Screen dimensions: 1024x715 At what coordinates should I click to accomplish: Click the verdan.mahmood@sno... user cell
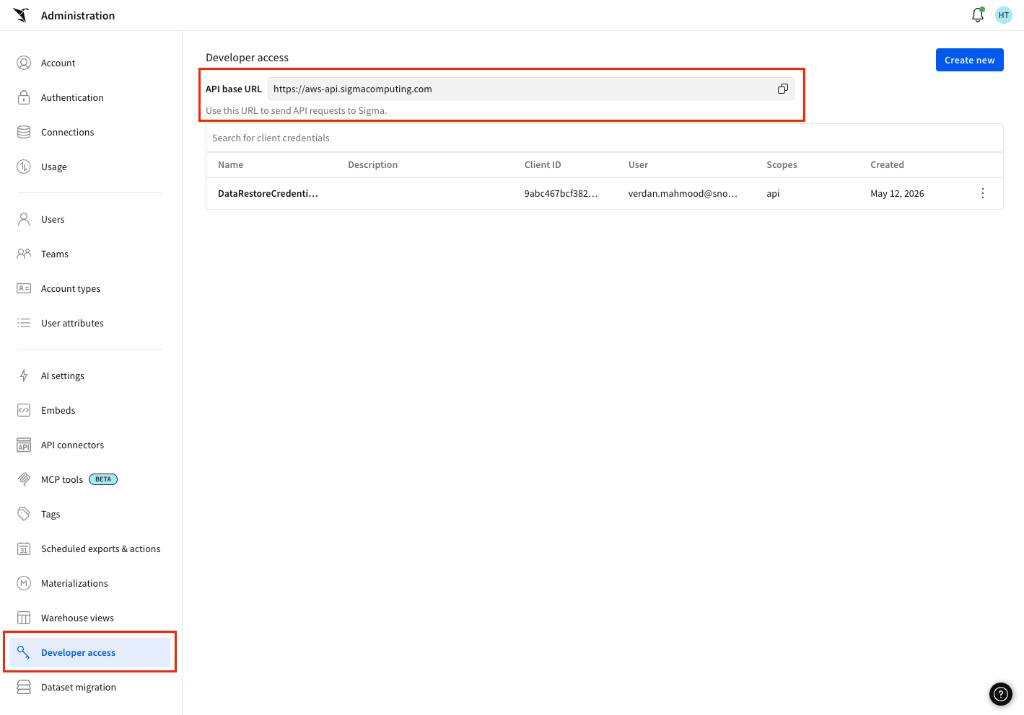(x=682, y=193)
